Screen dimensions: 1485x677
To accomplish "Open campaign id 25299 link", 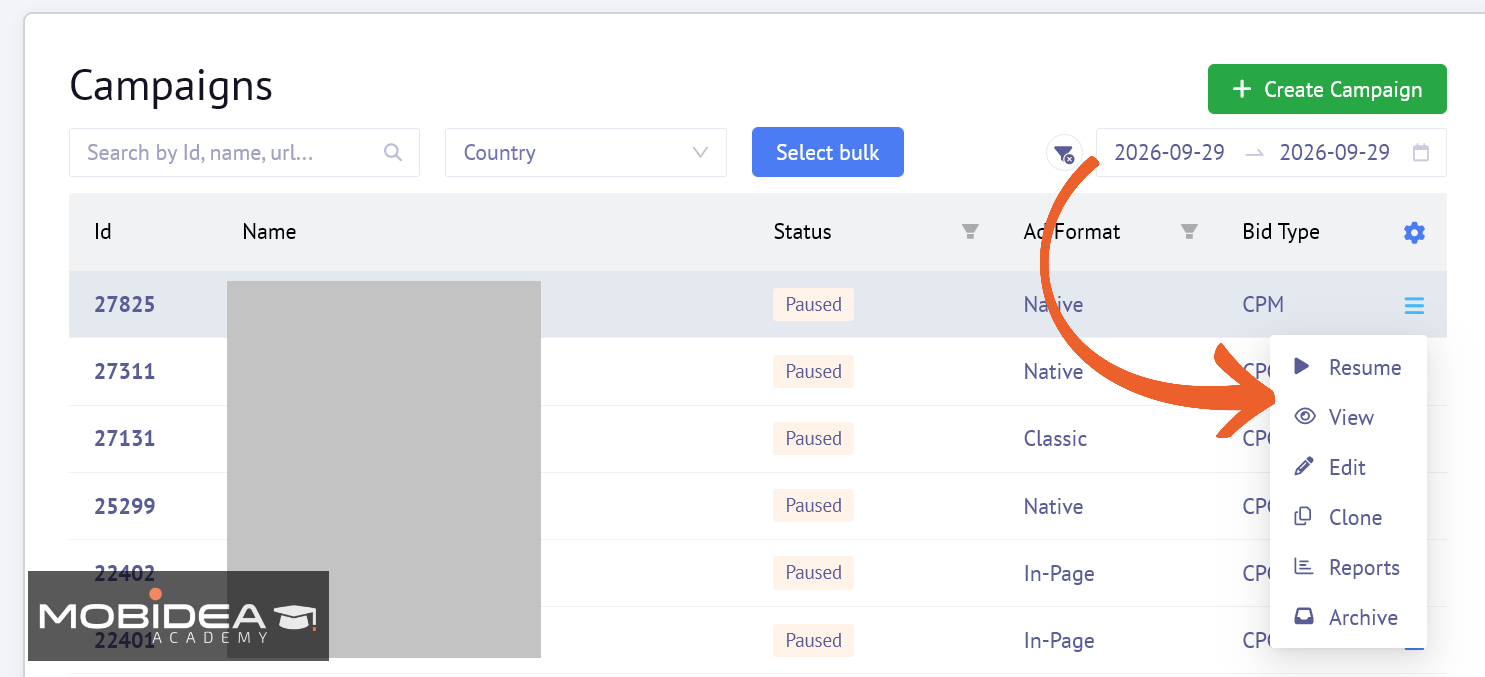I will [125, 506].
